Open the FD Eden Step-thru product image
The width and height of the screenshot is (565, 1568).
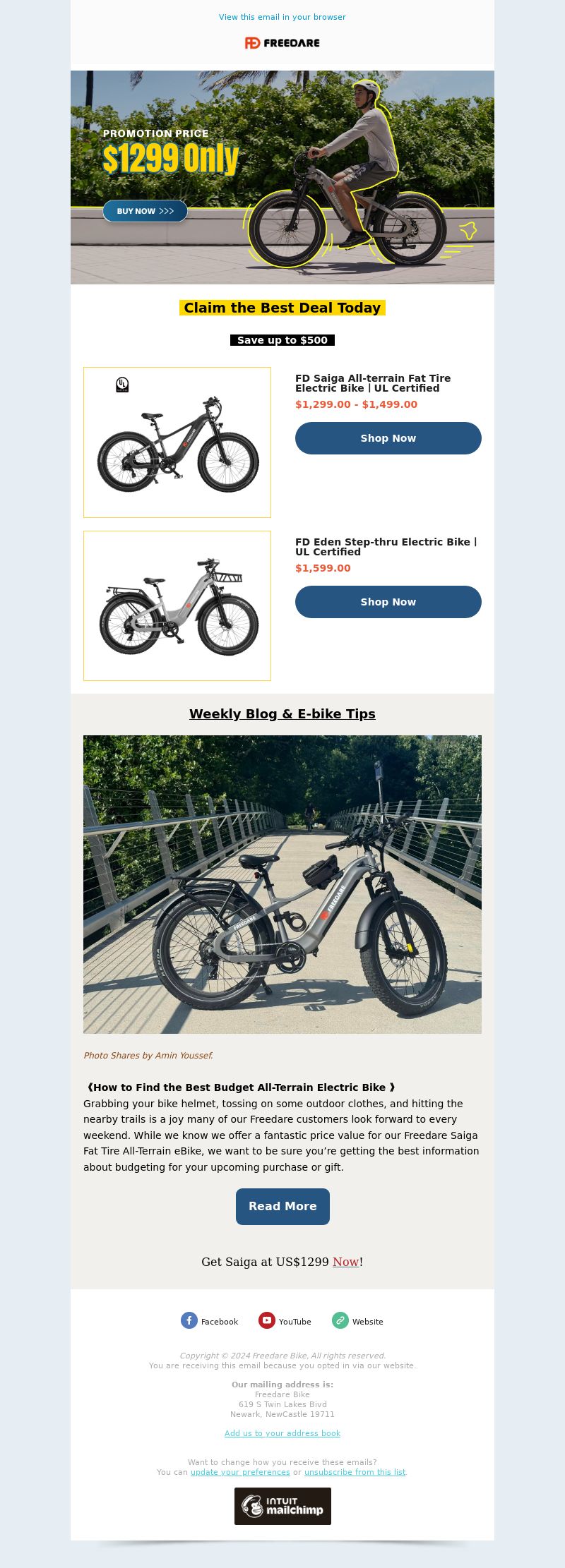pyautogui.click(x=177, y=606)
